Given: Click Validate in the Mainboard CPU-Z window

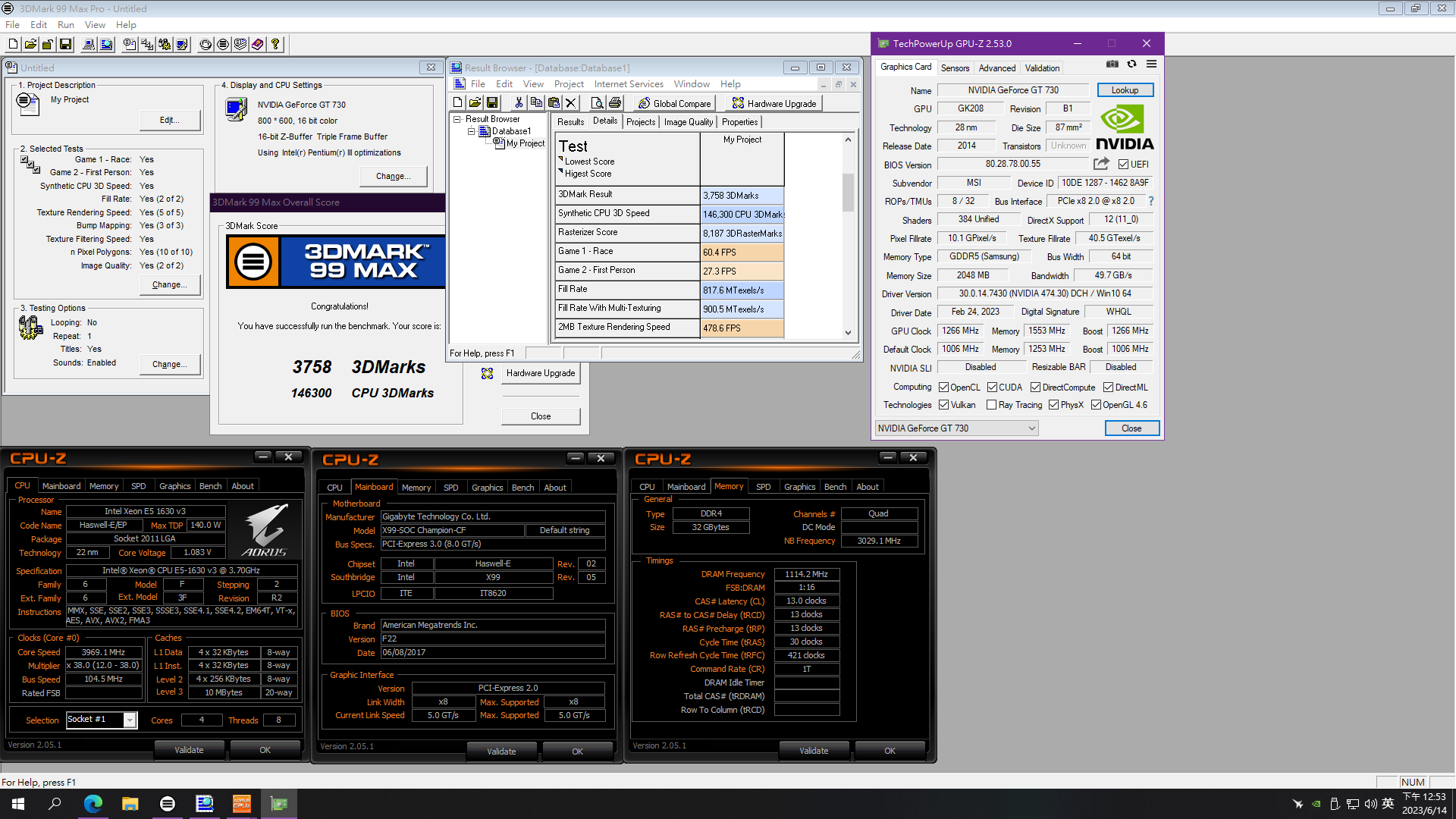Looking at the screenshot, I should point(501,752).
